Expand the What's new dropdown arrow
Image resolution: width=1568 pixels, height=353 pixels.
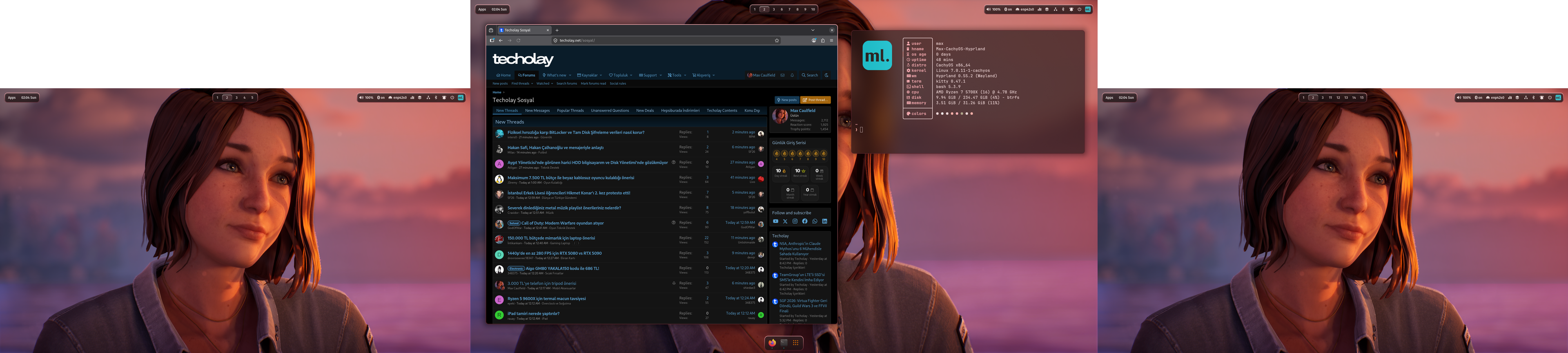pos(570,76)
